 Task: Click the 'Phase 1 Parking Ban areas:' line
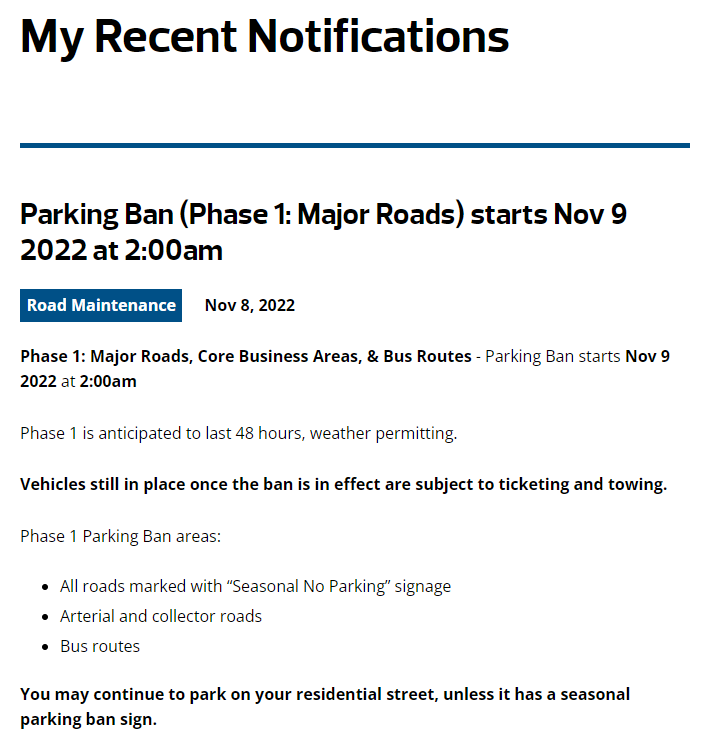[x=120, y=536]
